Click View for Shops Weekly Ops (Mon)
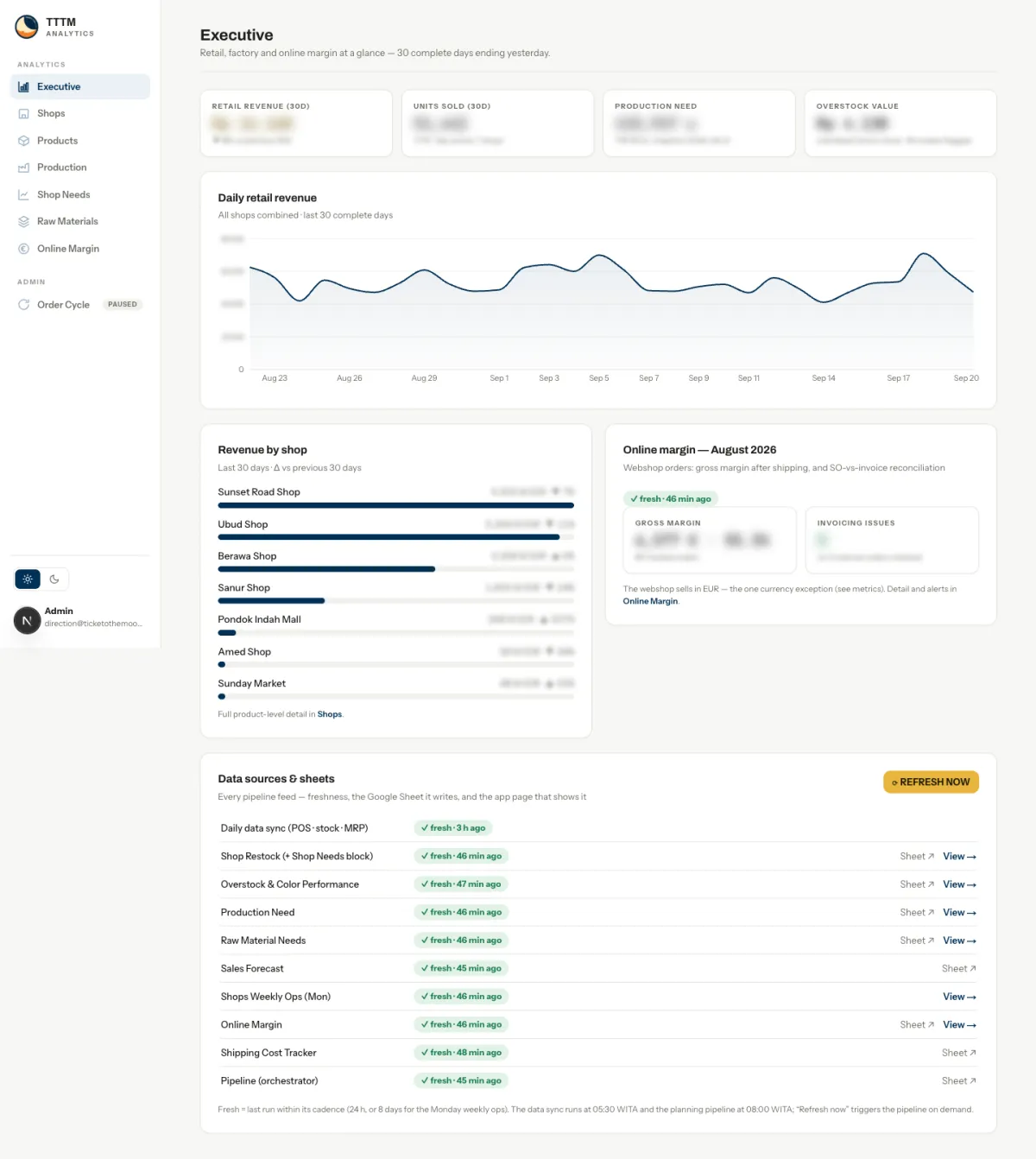This screenshot has height=1159, width=1036. point(959,997)
